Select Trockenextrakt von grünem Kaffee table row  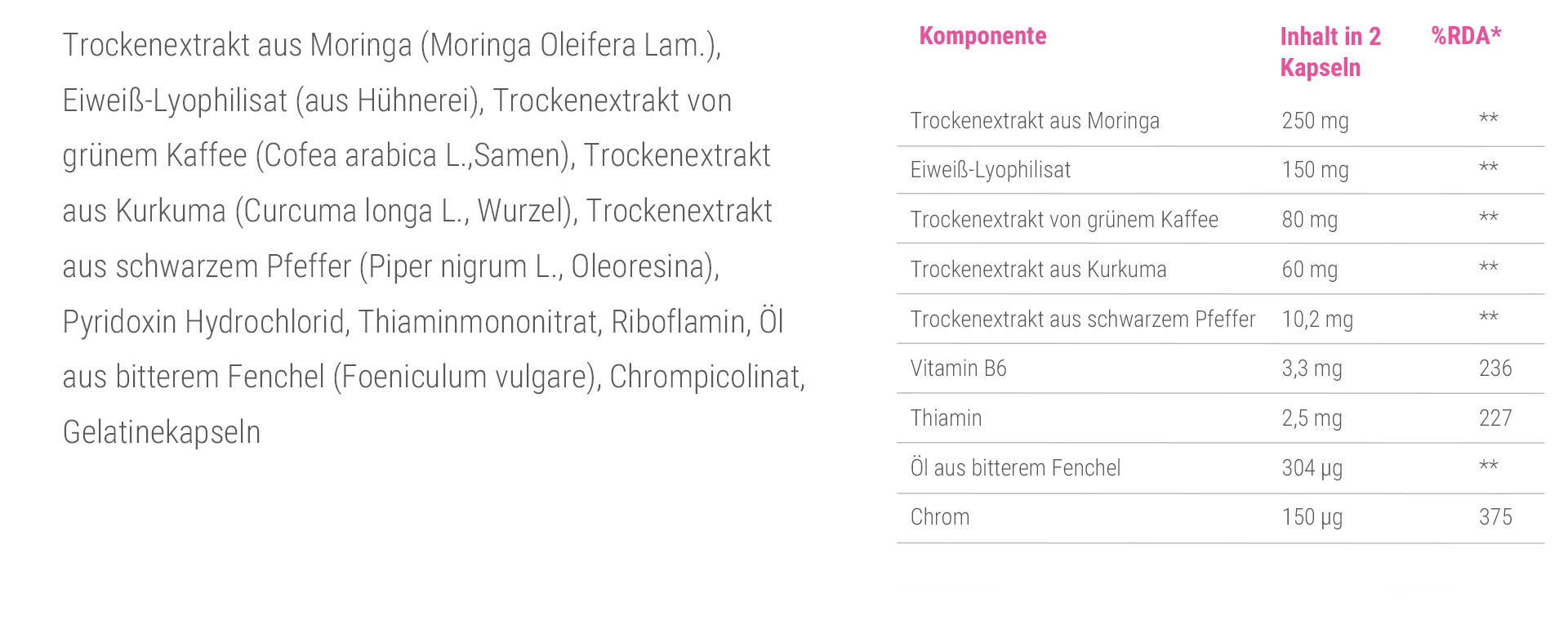[x=1064, y=220]
